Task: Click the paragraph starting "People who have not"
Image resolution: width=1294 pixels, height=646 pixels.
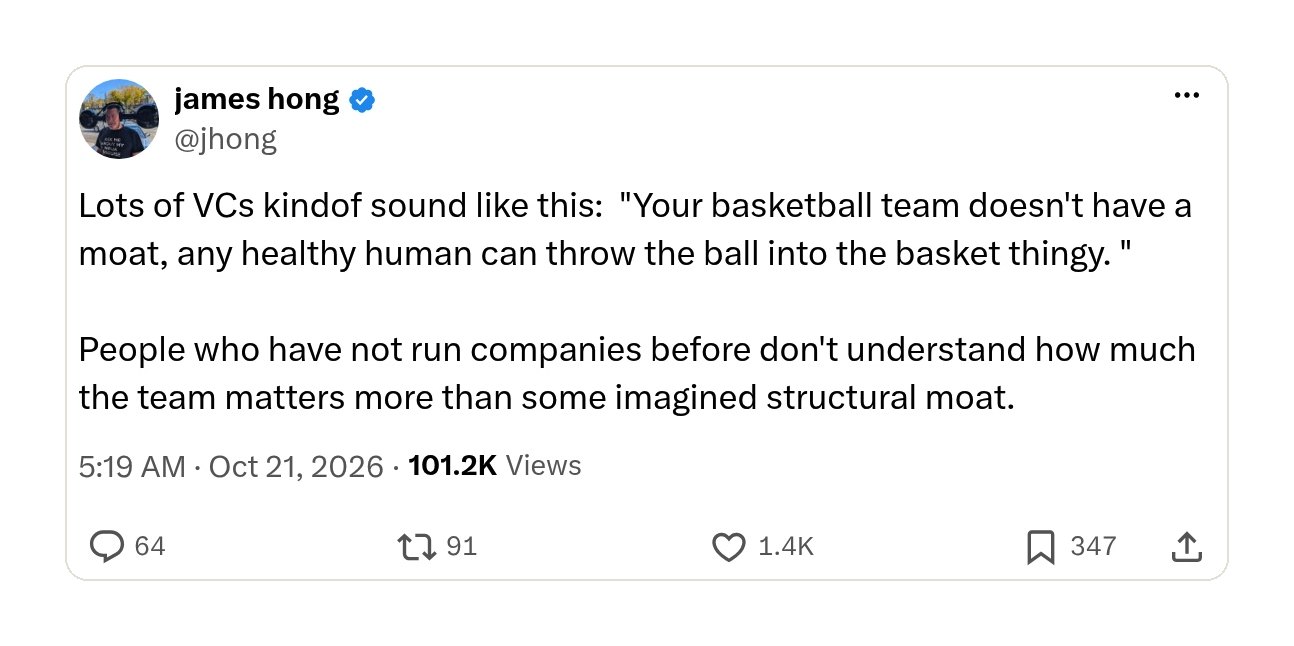Action: click(637, 374)
